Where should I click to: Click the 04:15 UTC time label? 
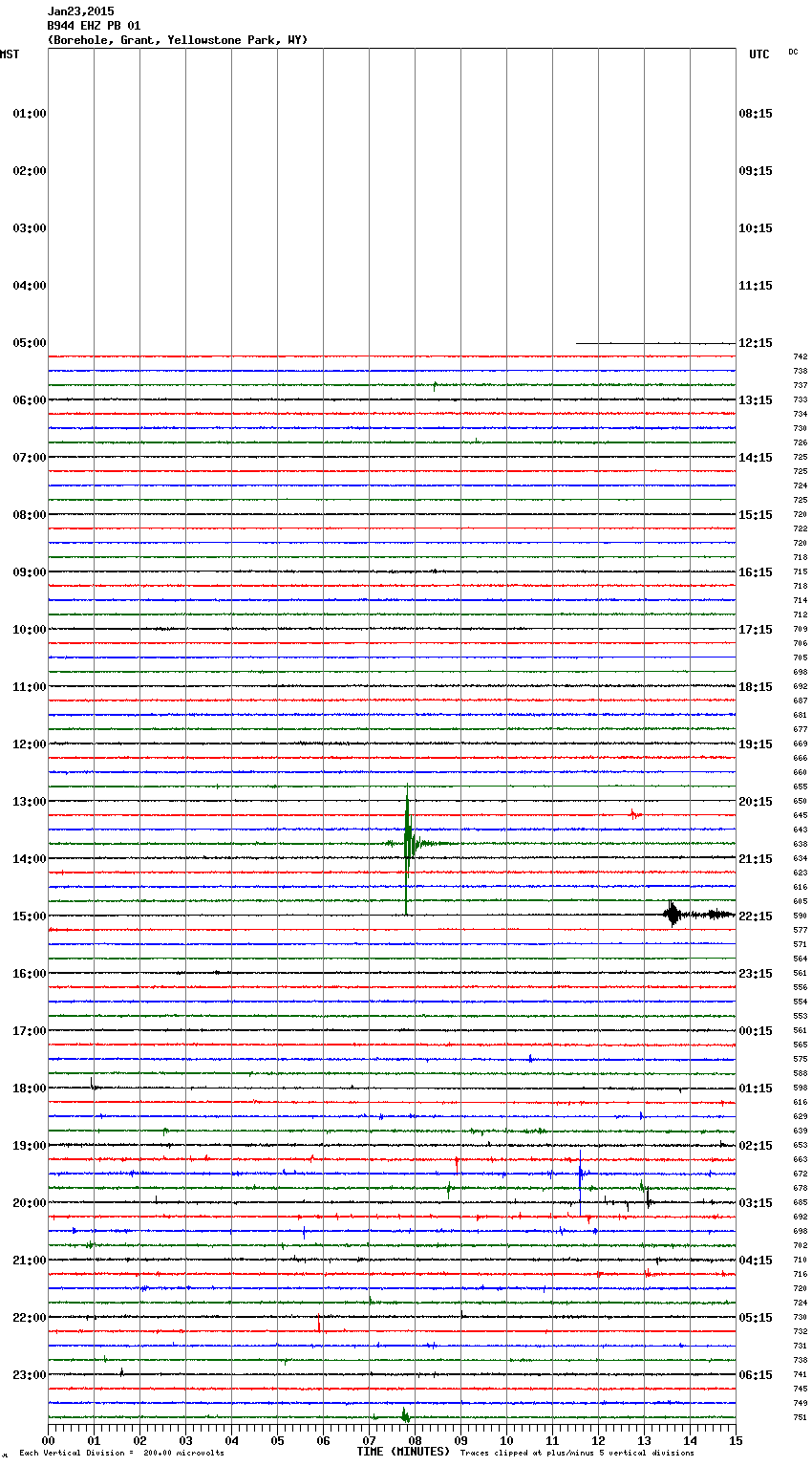click(756, 1261)
